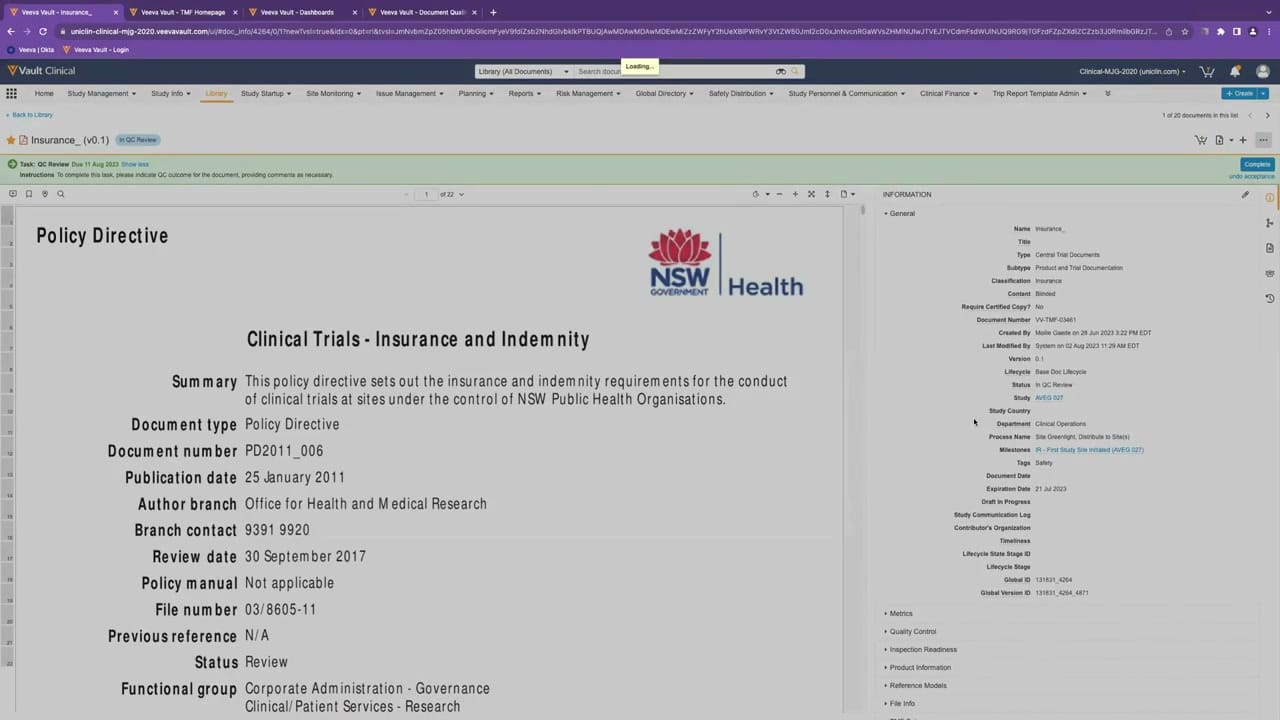Click undo acceptance link
This screenshot has width=1280, height=720.
(x=1251, y=176)
